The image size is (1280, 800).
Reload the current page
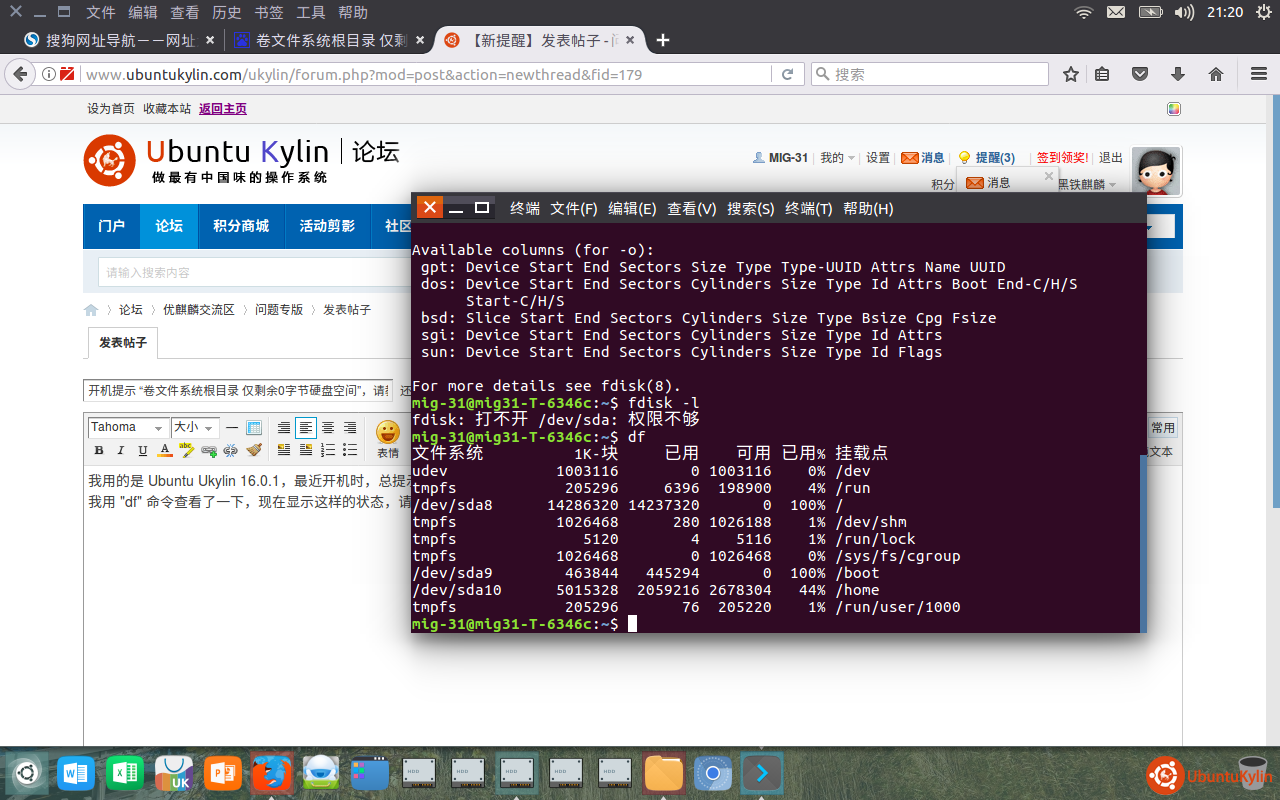click(x=787, y=74)
